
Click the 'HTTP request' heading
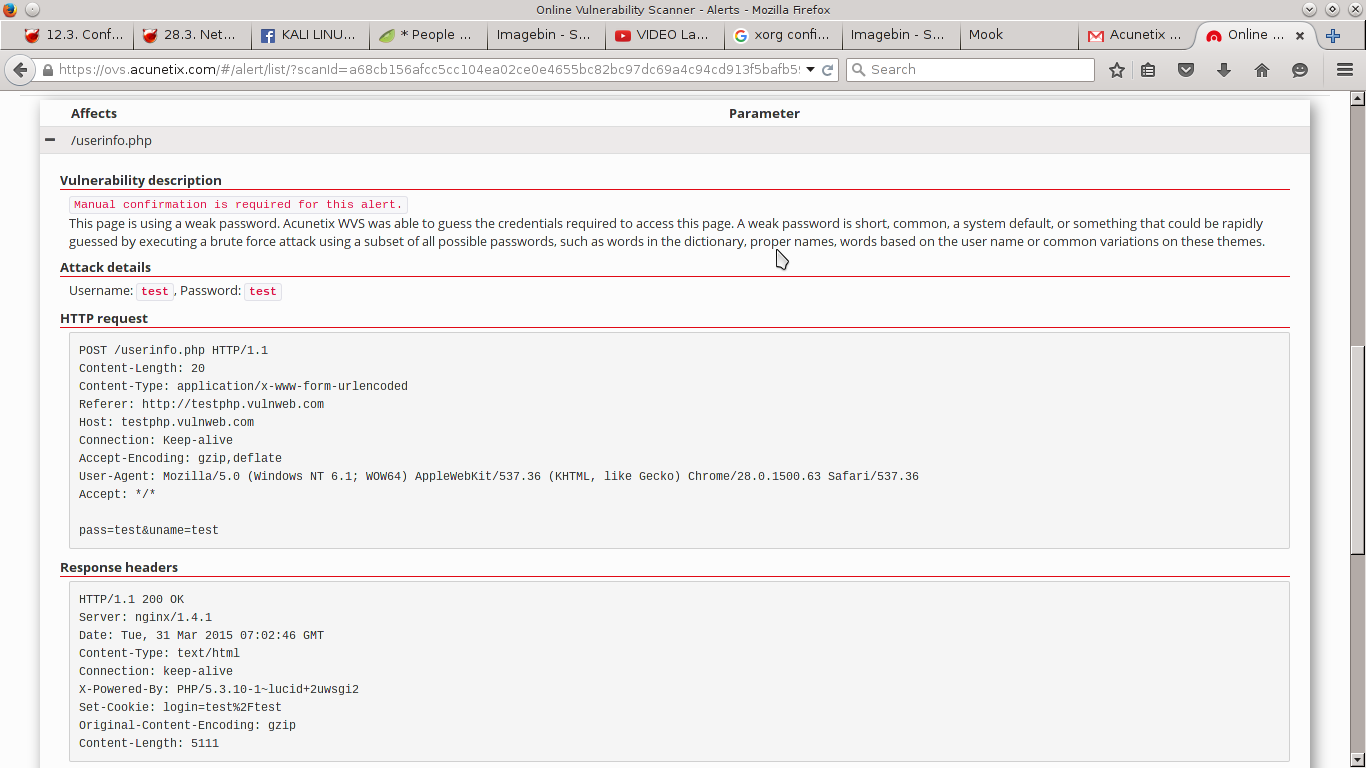click(x=104, y=319)
